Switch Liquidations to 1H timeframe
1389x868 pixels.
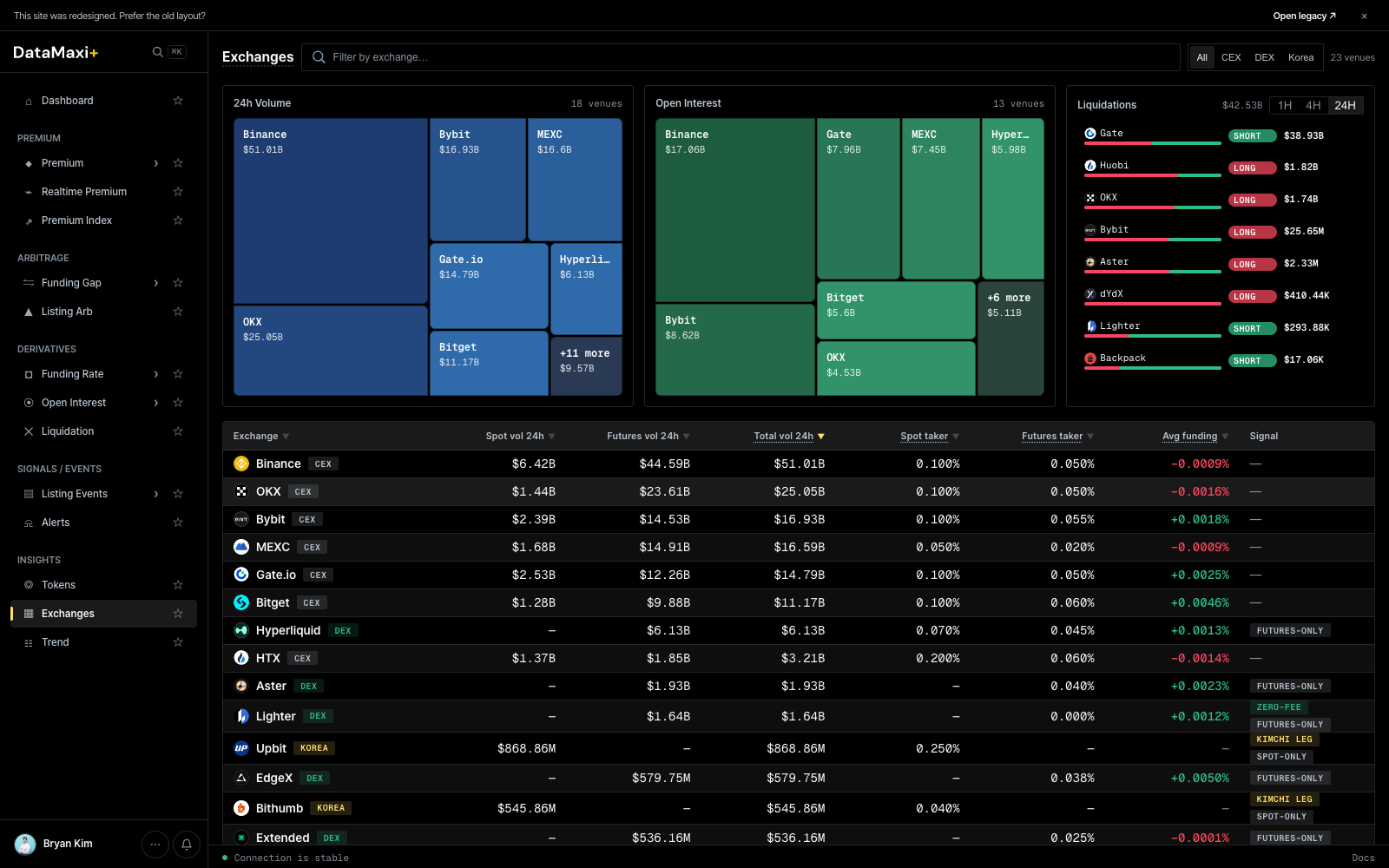pyautogui.click(x=1285, y=105)
